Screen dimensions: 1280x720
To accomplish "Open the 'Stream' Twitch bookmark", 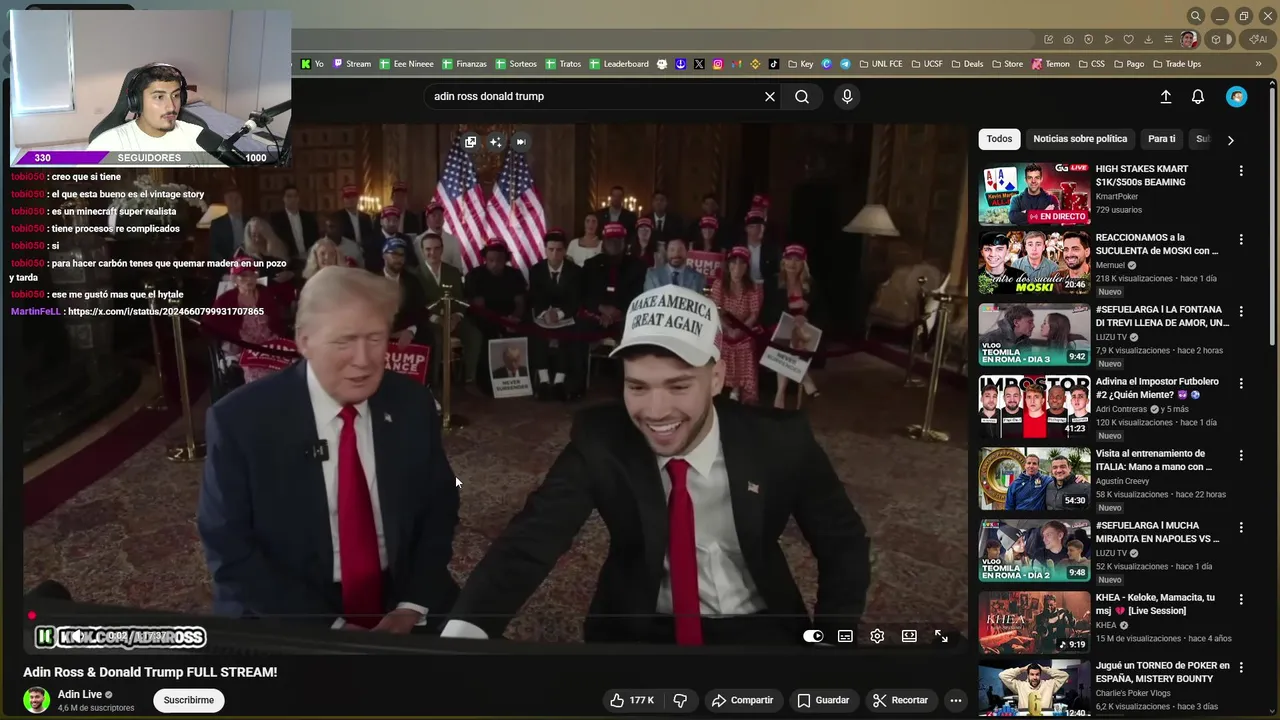I will click(x=352, y=64).
